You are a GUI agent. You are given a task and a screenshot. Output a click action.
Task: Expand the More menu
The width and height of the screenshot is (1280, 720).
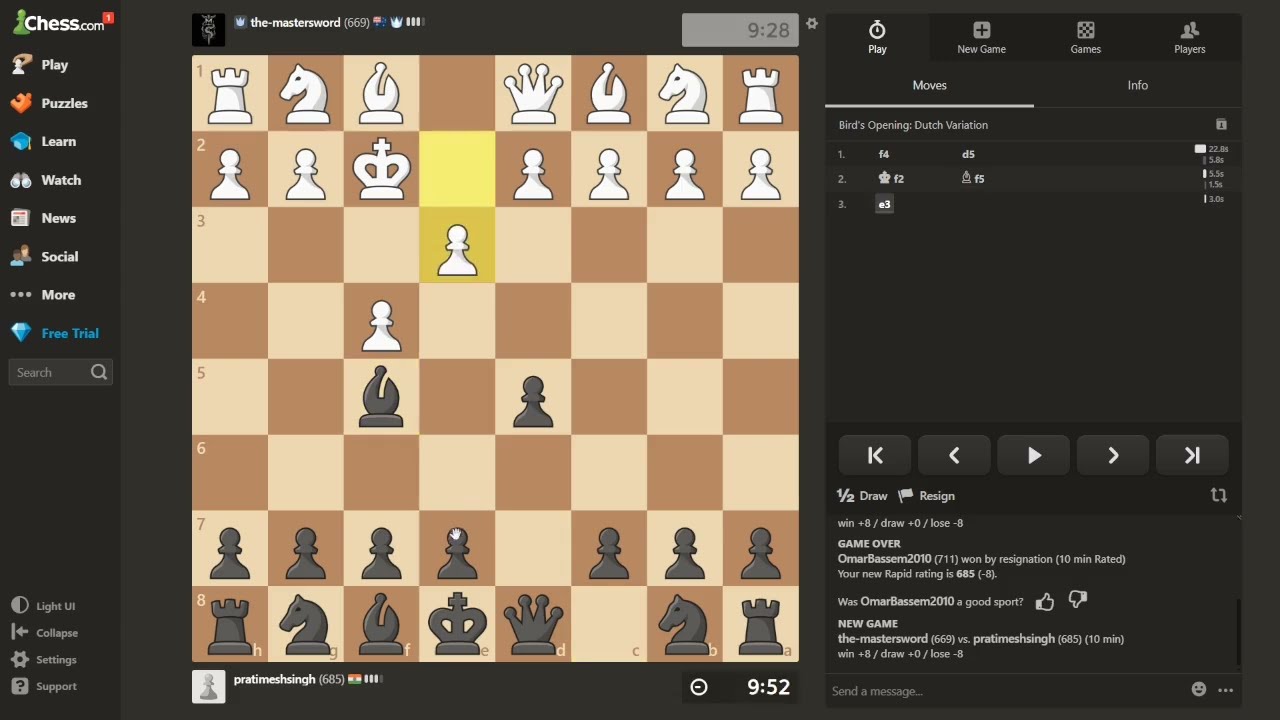pyautogui.click(x=43, y=295)
